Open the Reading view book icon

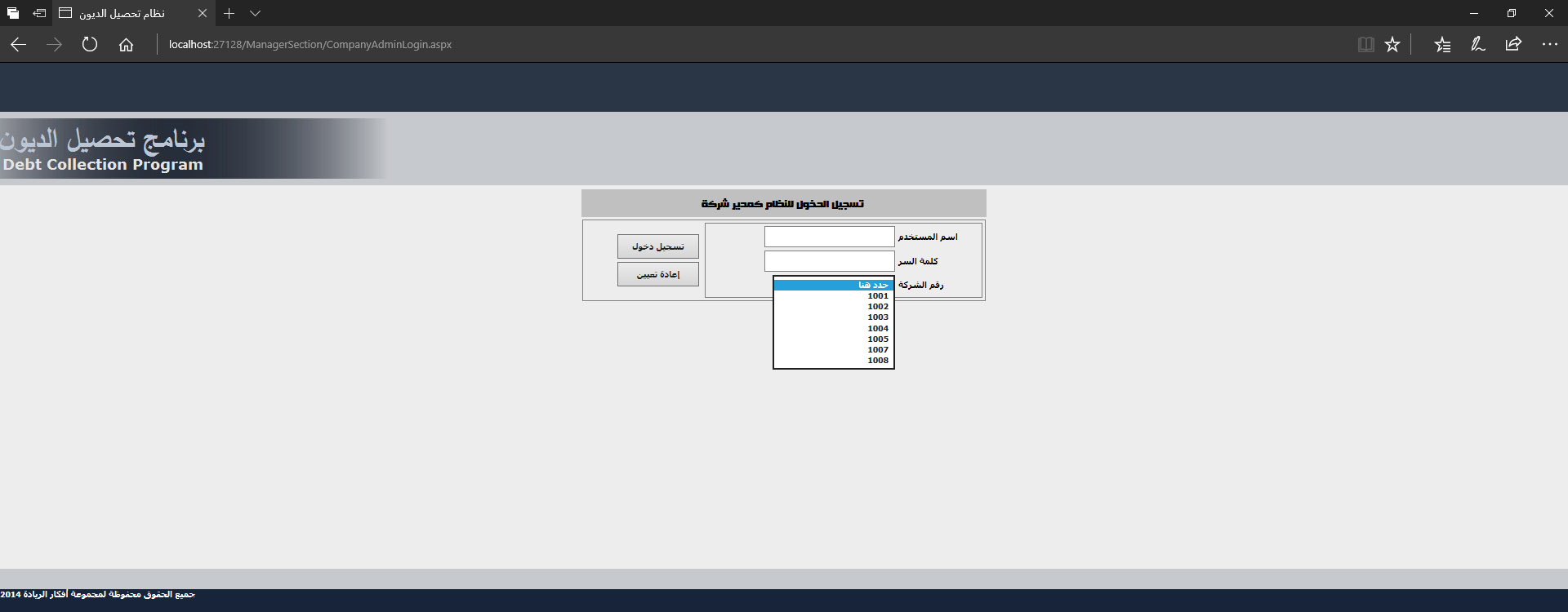pos(1365,45)
